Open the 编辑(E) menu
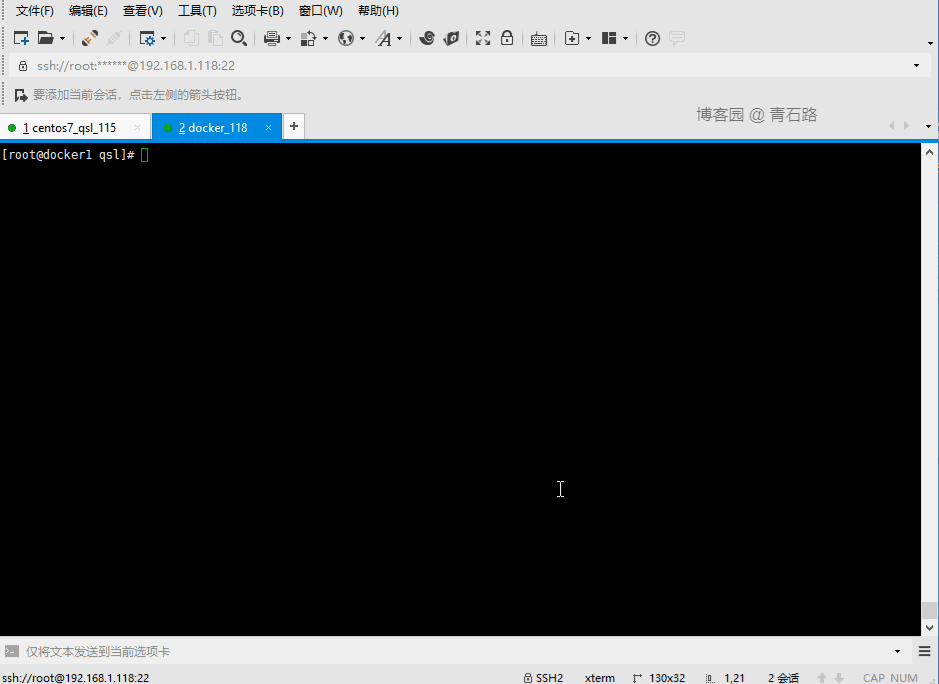939x684 pixels. (x=88, y=11)
